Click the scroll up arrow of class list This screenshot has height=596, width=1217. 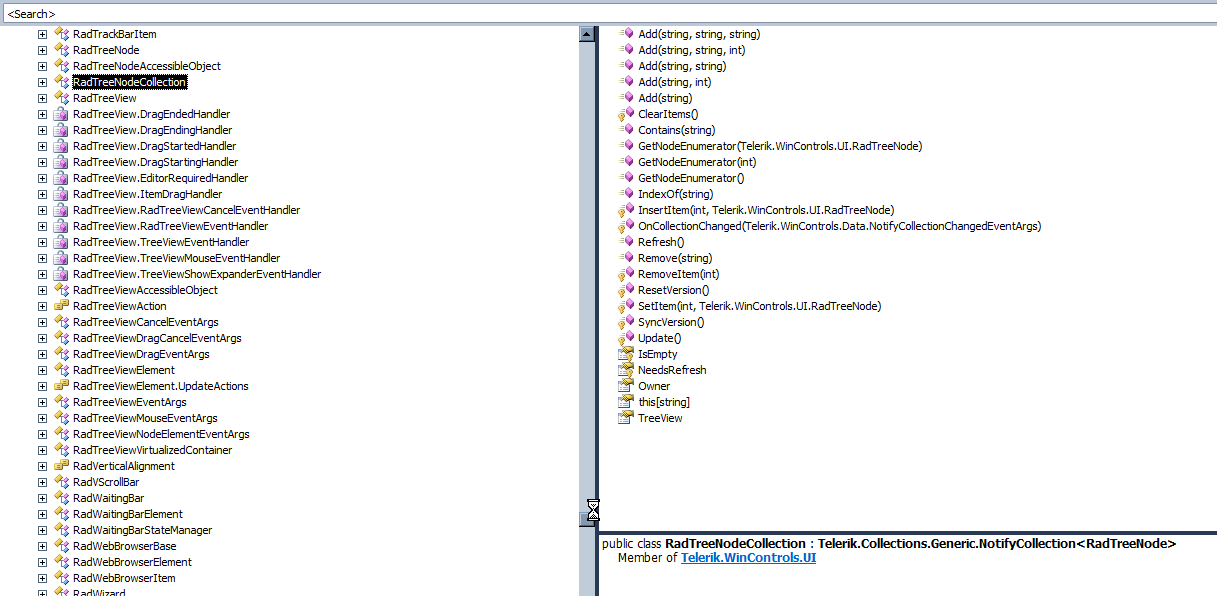tap(587, 34)
